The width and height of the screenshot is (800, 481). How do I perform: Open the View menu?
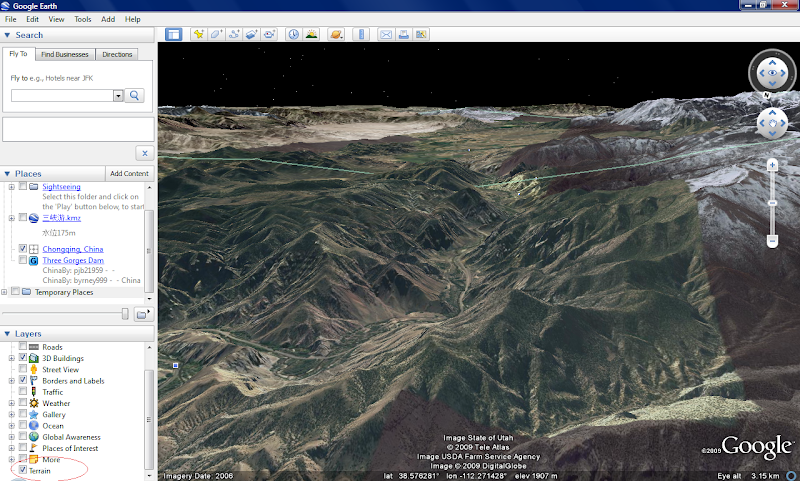(x=56, y=19)
